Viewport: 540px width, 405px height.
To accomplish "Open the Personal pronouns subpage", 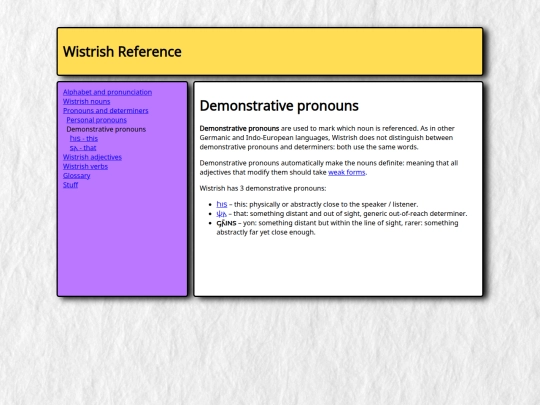I will tap(96, 120).
